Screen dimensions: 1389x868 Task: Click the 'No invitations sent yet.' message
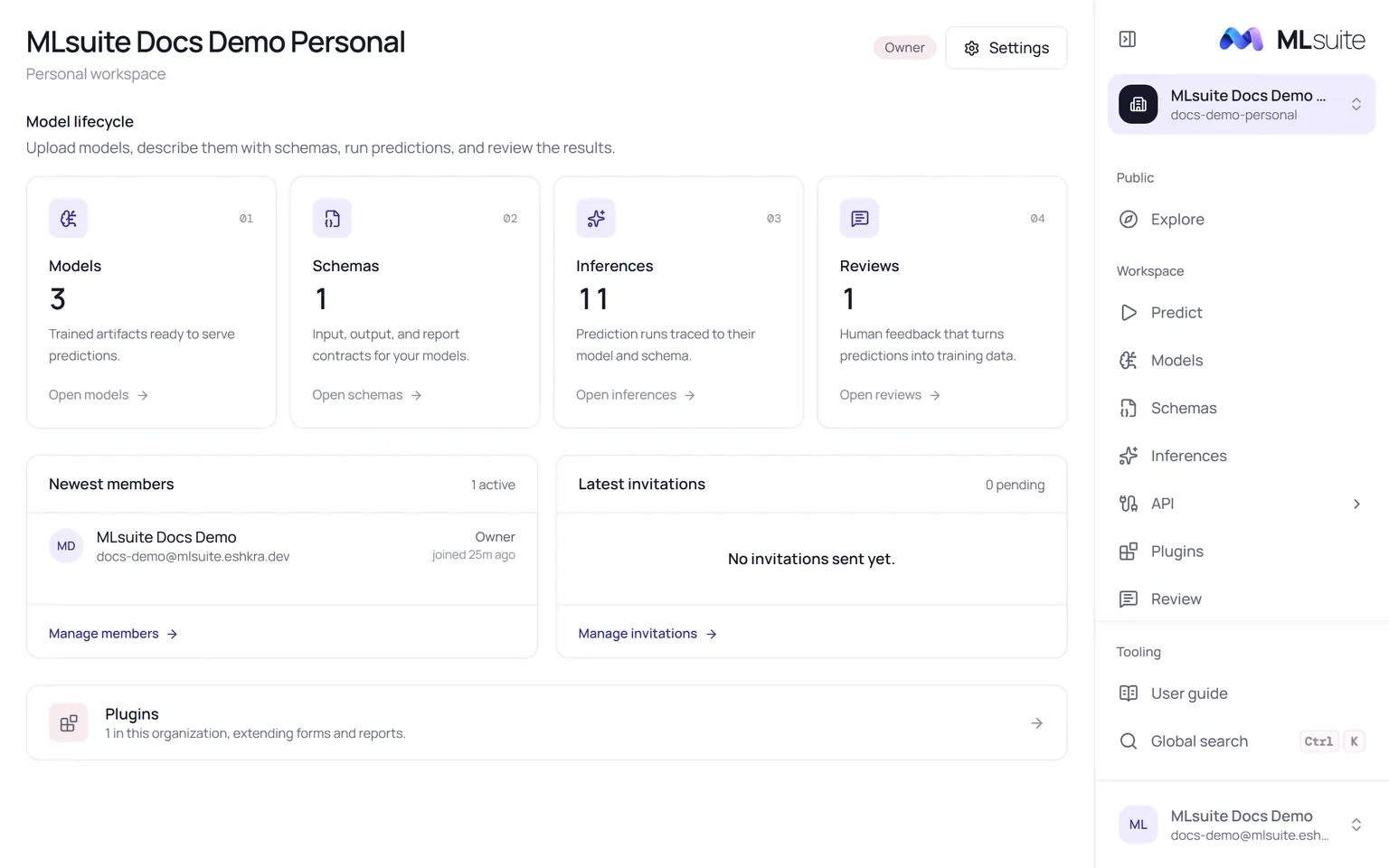[x=811, y=560]
